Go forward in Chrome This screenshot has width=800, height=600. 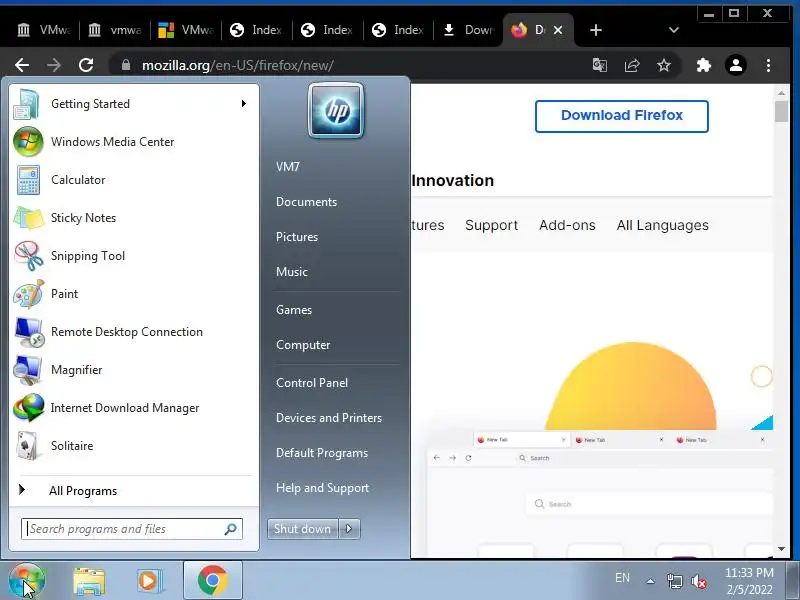point(54,65)
